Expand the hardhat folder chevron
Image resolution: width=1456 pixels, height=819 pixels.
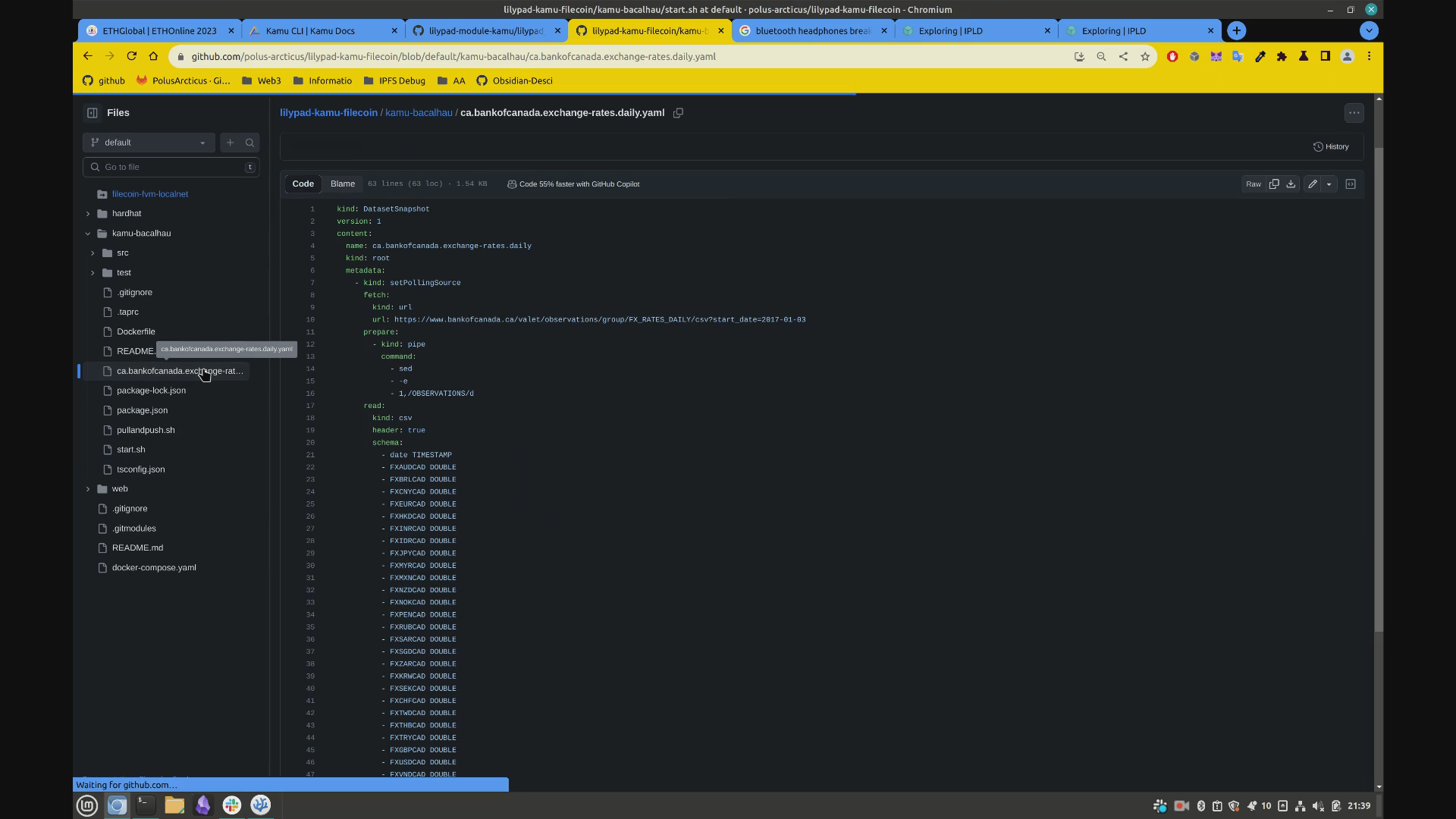pos(88,214)
